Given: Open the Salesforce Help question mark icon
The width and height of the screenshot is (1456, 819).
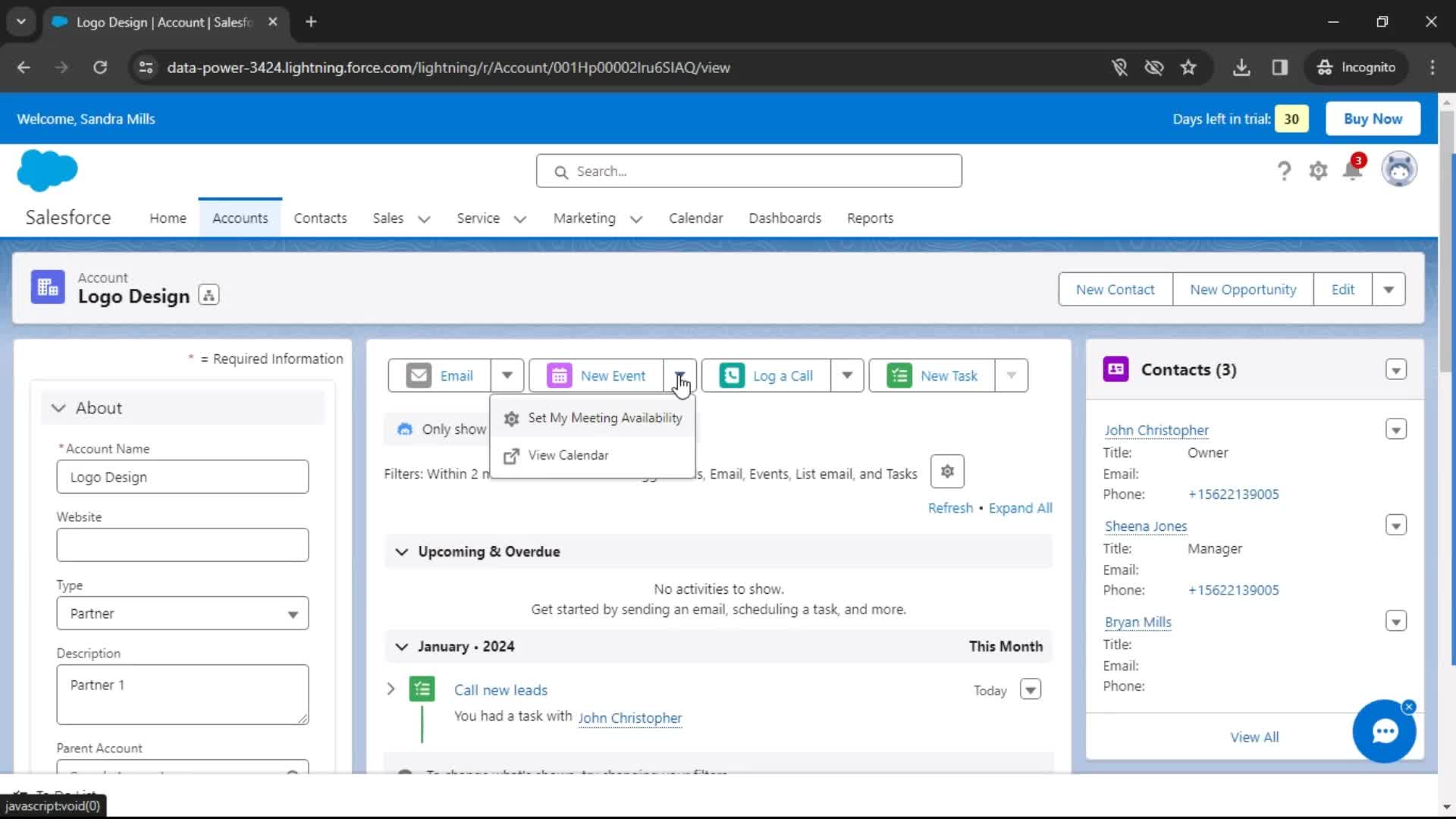Looking at the screenshot, I should (1284, 171).
